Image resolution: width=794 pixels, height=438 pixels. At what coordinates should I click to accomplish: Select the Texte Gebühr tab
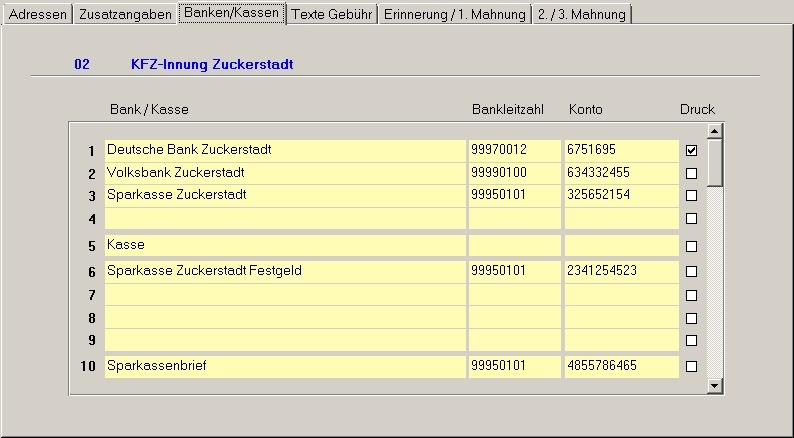(x=331, y=14)
